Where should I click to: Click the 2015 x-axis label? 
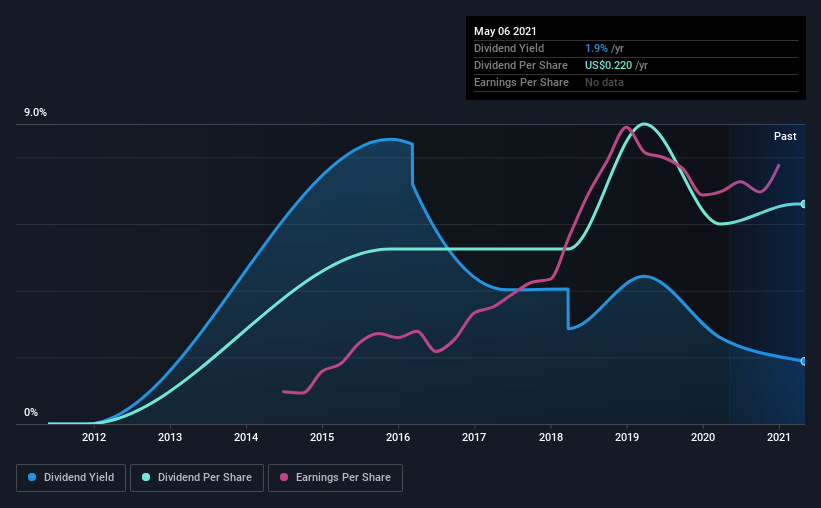coord(322,437)
